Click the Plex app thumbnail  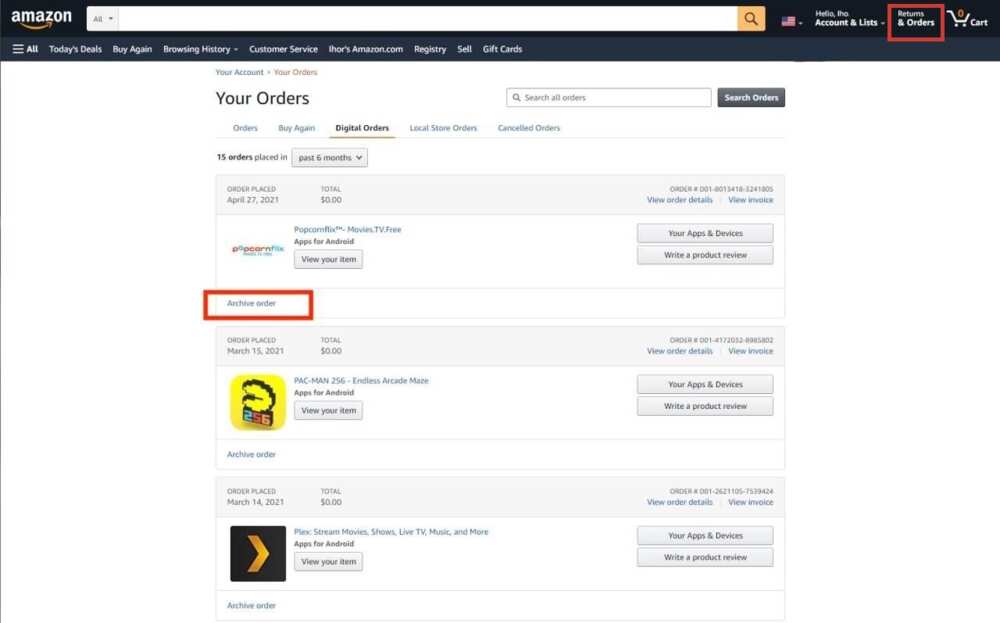click(x=258, y=553)
